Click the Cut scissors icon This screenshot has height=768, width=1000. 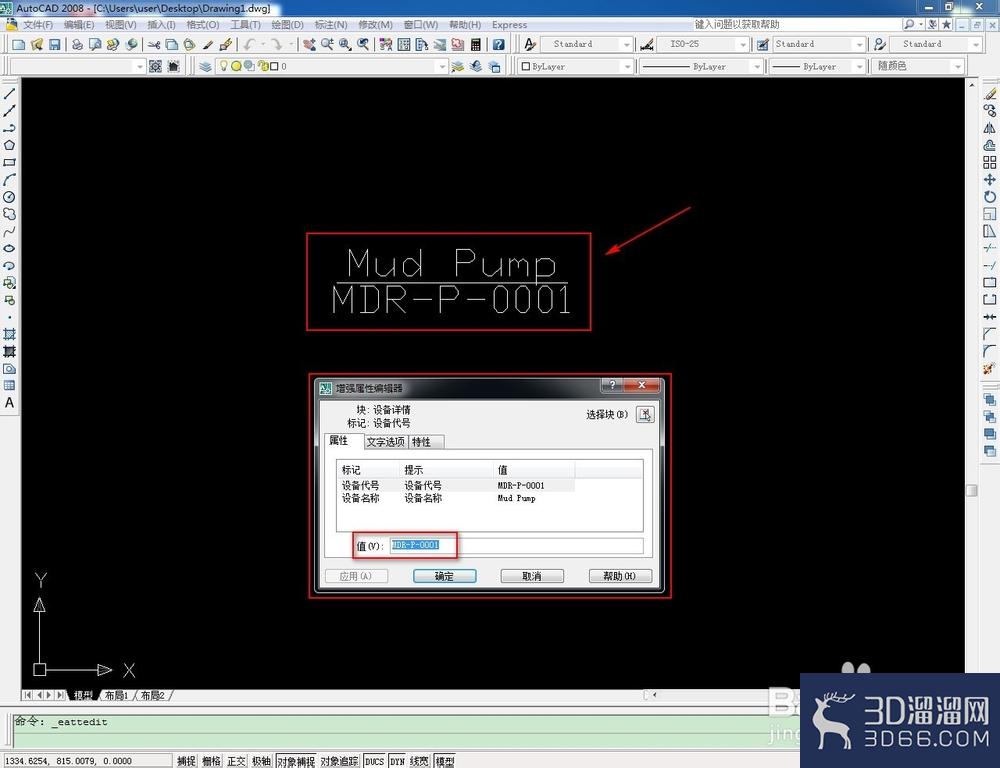coord(154,45)
